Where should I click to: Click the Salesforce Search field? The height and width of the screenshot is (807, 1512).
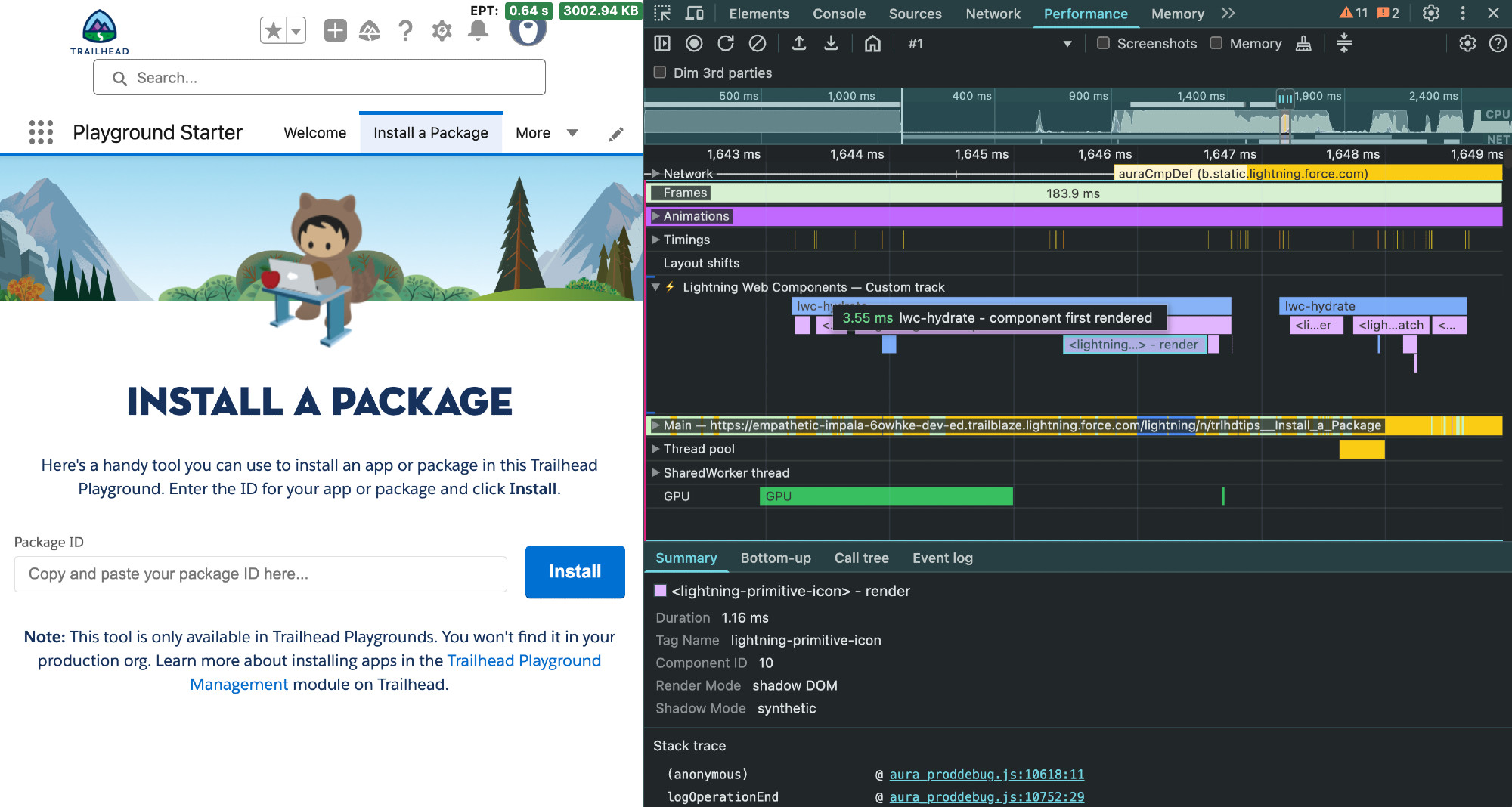coord(319,78)
